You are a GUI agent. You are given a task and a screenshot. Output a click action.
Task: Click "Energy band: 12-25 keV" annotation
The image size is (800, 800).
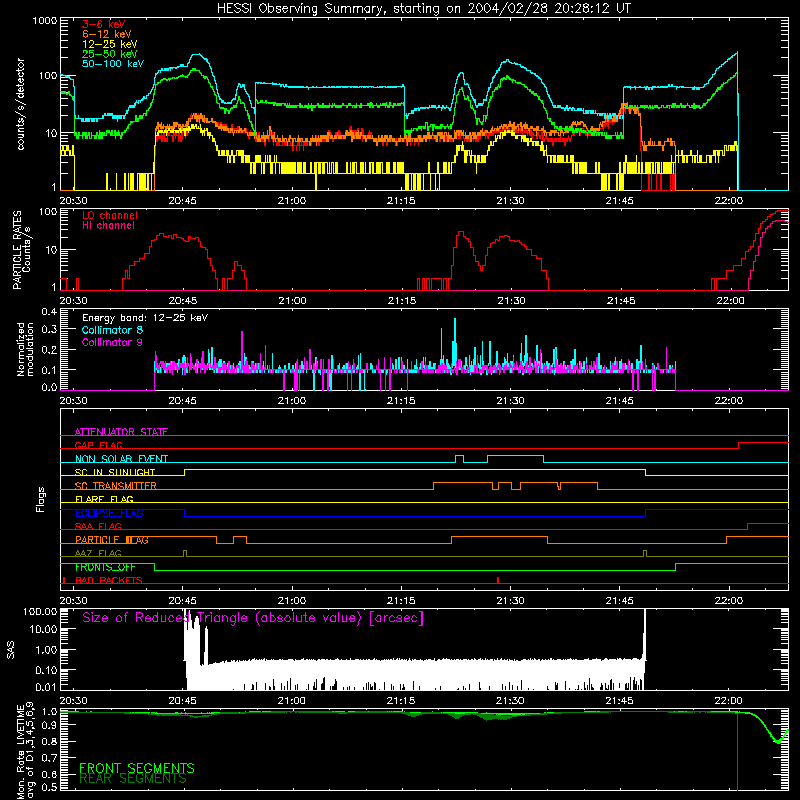click(x=145, y=318)
